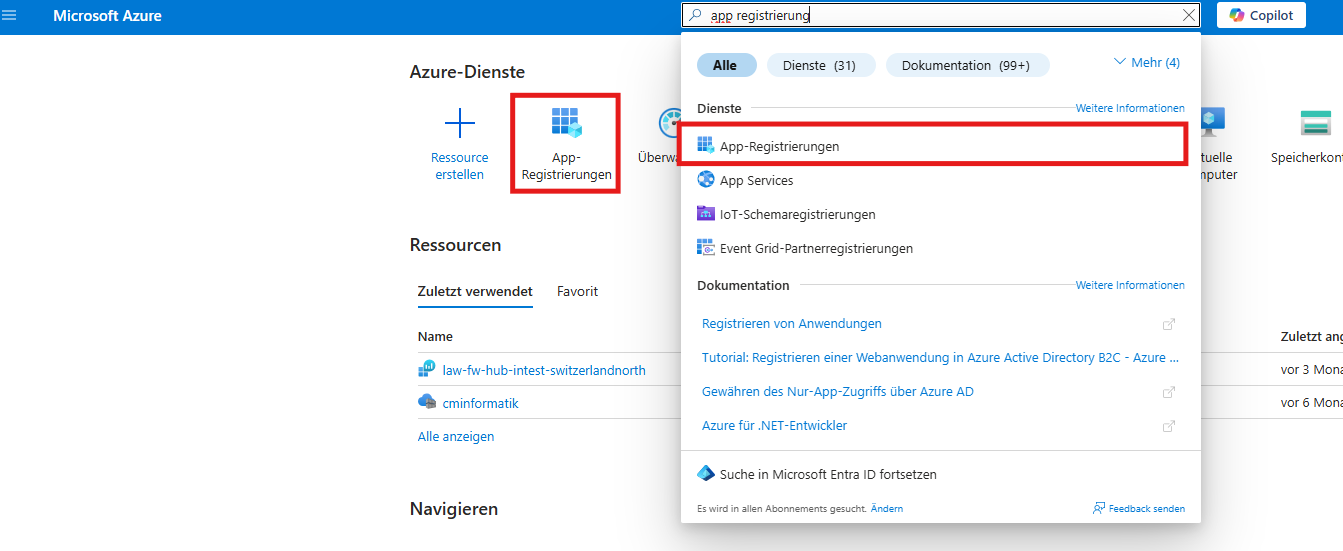Viewport: 1343px width, 551px height.
Task: Click the cminformatik resource icon
Action: pos(427,402)
